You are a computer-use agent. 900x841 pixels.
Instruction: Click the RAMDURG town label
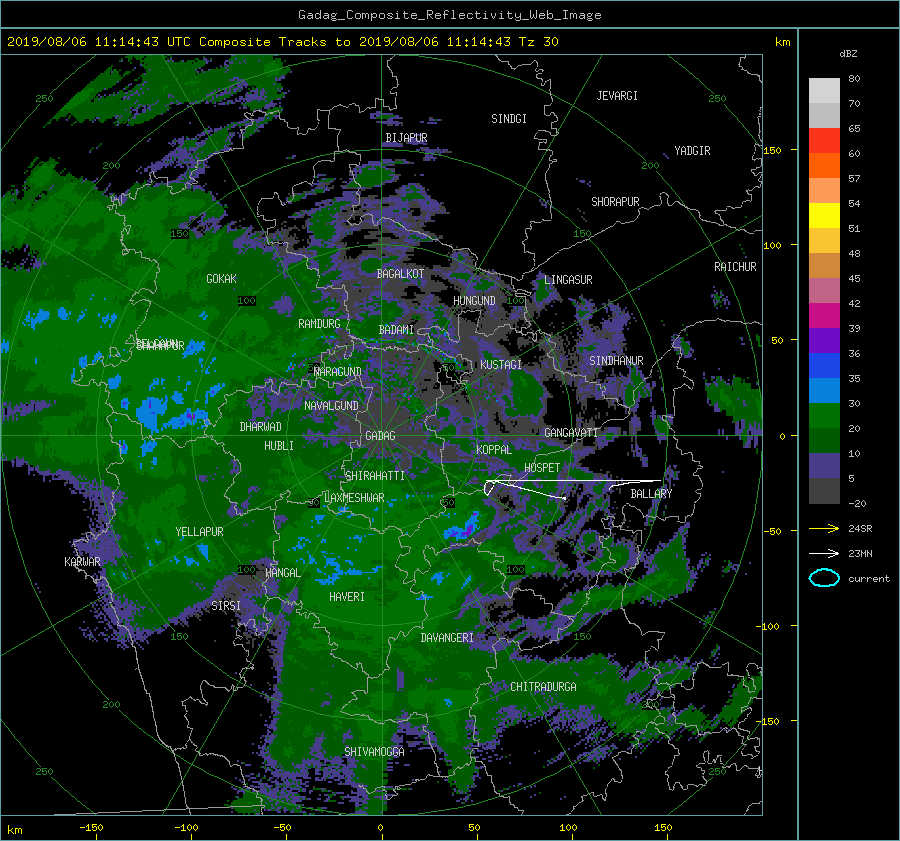tap(319, 324)
